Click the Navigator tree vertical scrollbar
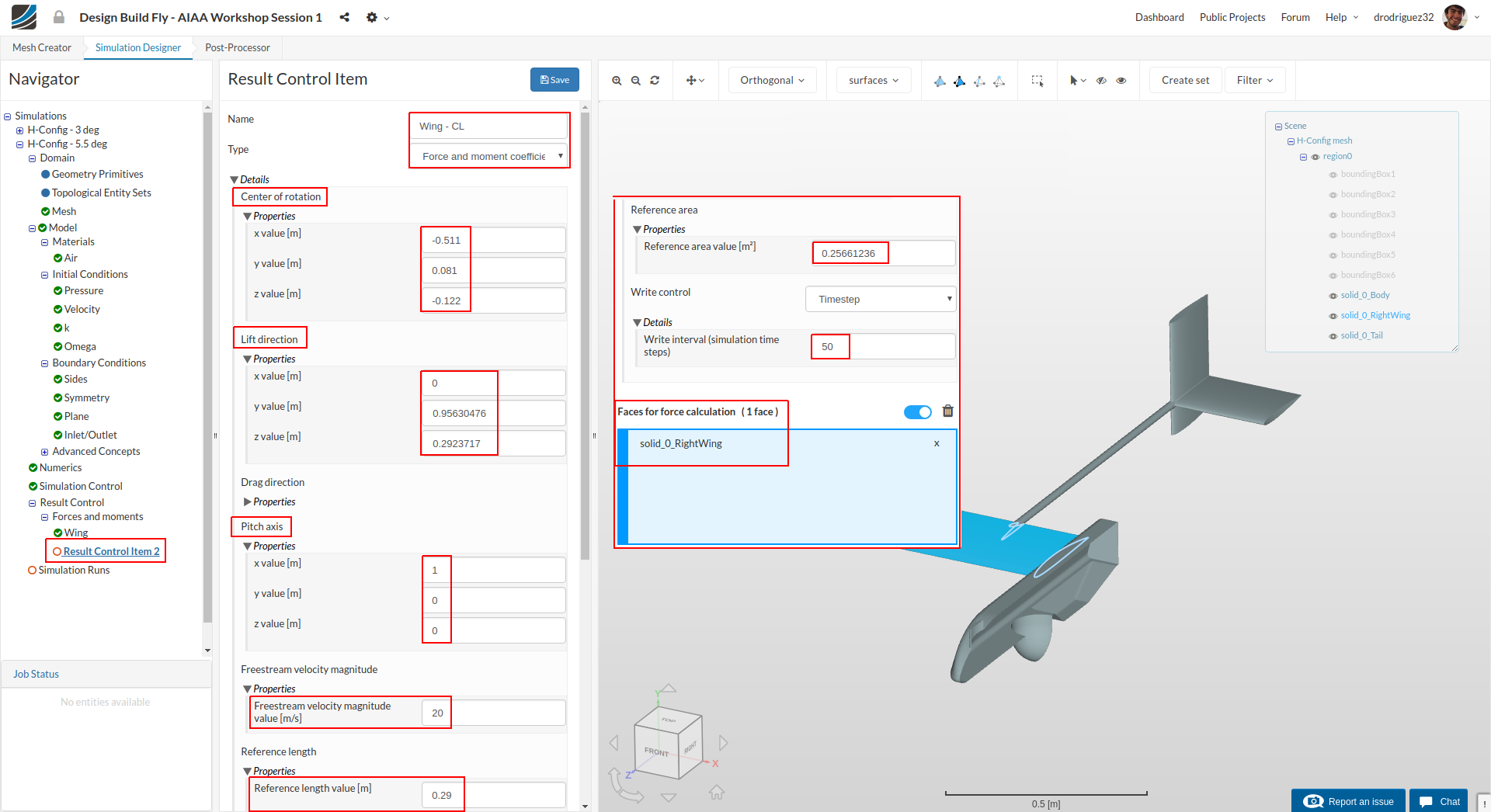 (x=207, y=367)
